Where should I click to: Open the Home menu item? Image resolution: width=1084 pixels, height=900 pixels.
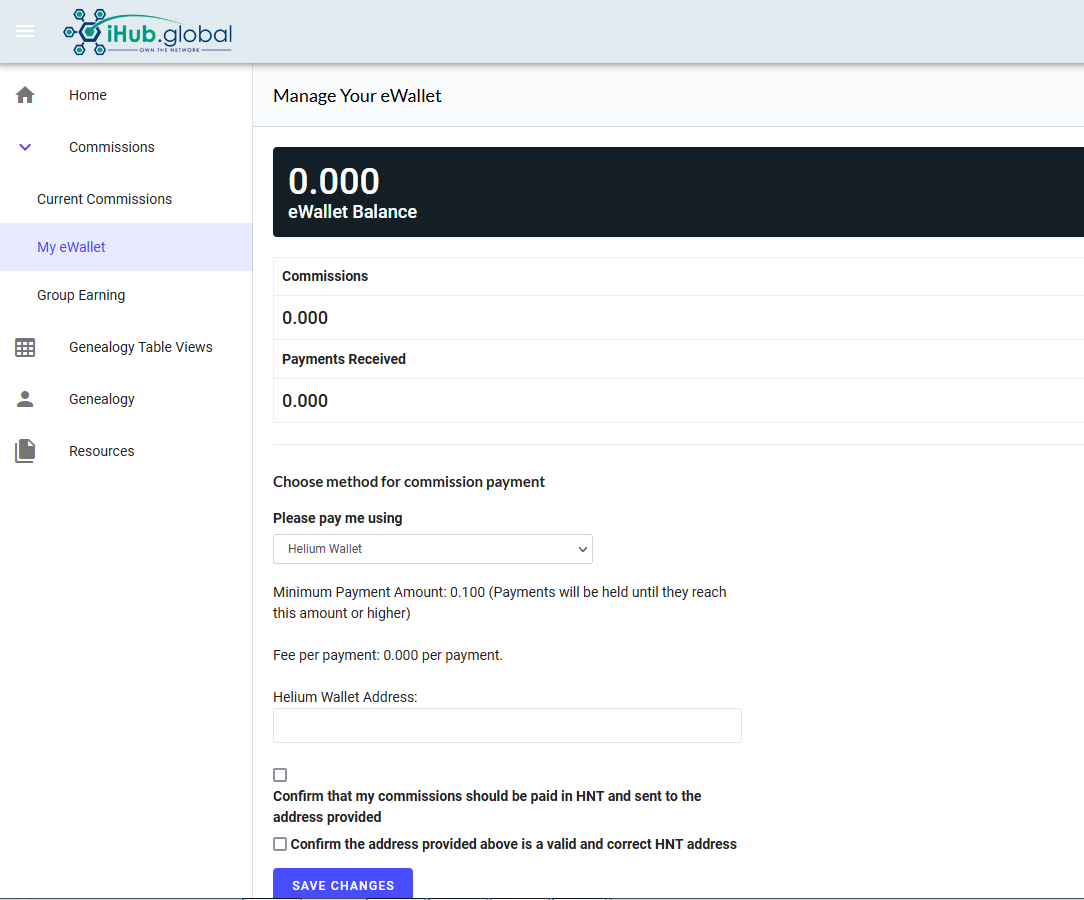88,95
